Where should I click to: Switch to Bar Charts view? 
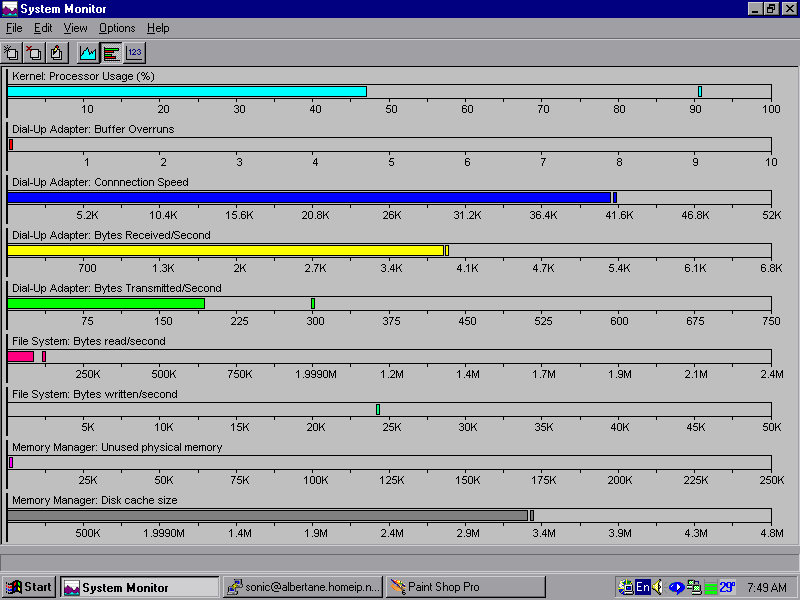coord(112,53)
